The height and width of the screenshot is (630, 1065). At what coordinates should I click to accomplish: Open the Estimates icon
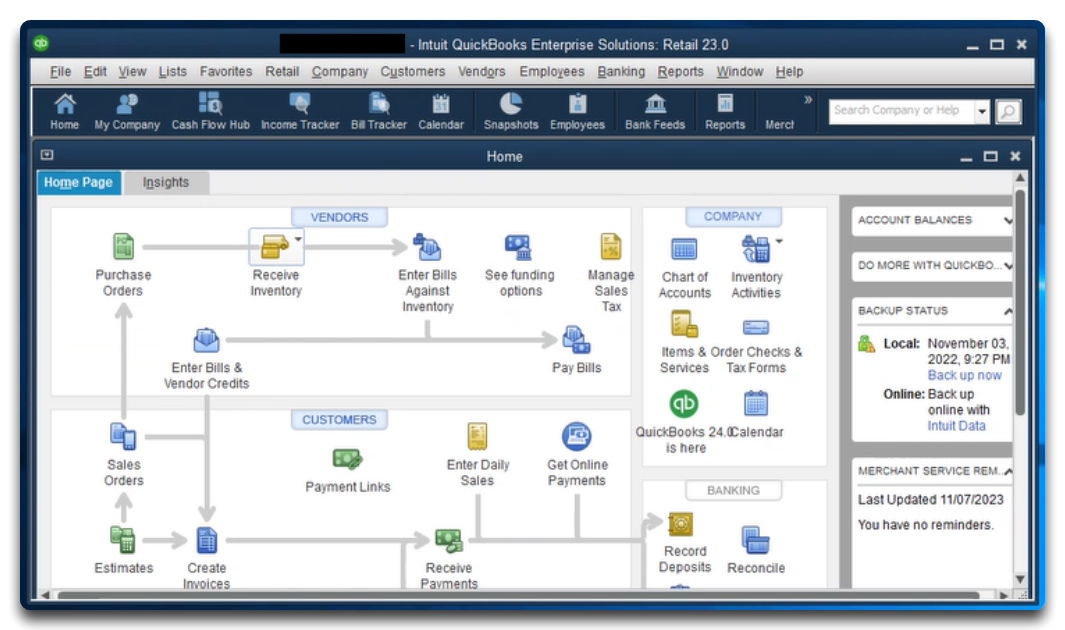(123, 540)
